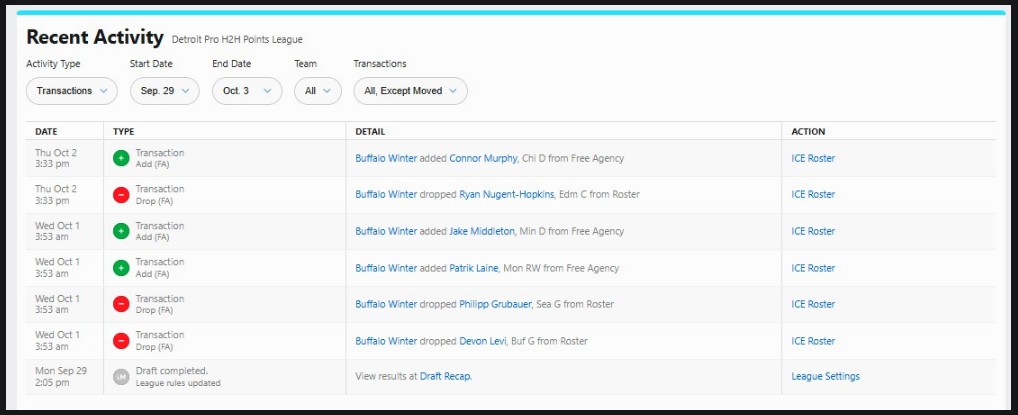This screenshot has width=1018, height=415.
Task: Click ICE Roster link in Patrik Laine row
Action: coord(812,268)
